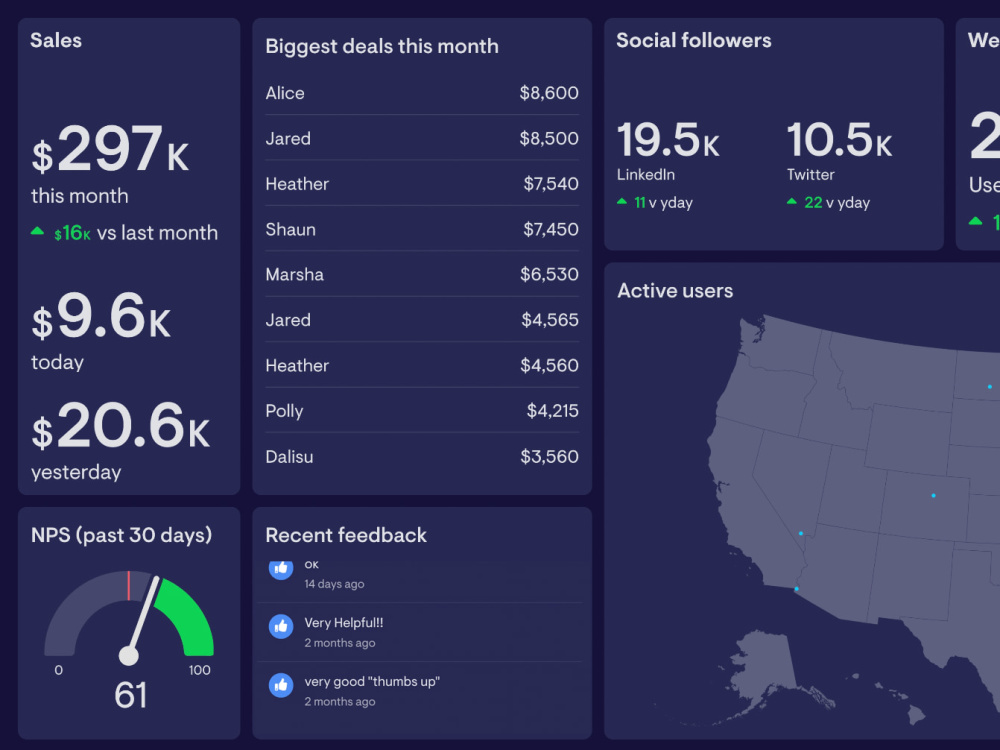1000x750 pixels.
Task: Click the NPS gauge needle
Action: 142,621
